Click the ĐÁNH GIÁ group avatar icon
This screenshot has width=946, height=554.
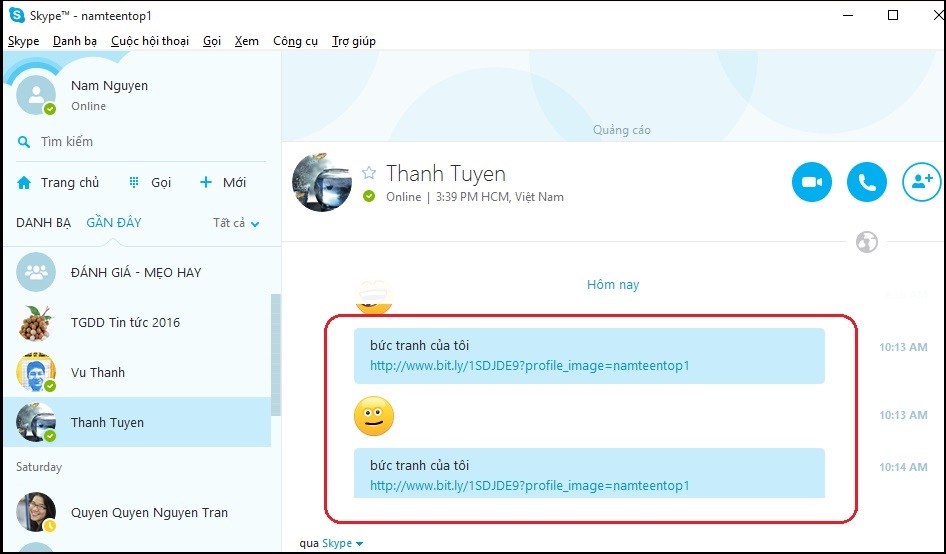point(36,272)
